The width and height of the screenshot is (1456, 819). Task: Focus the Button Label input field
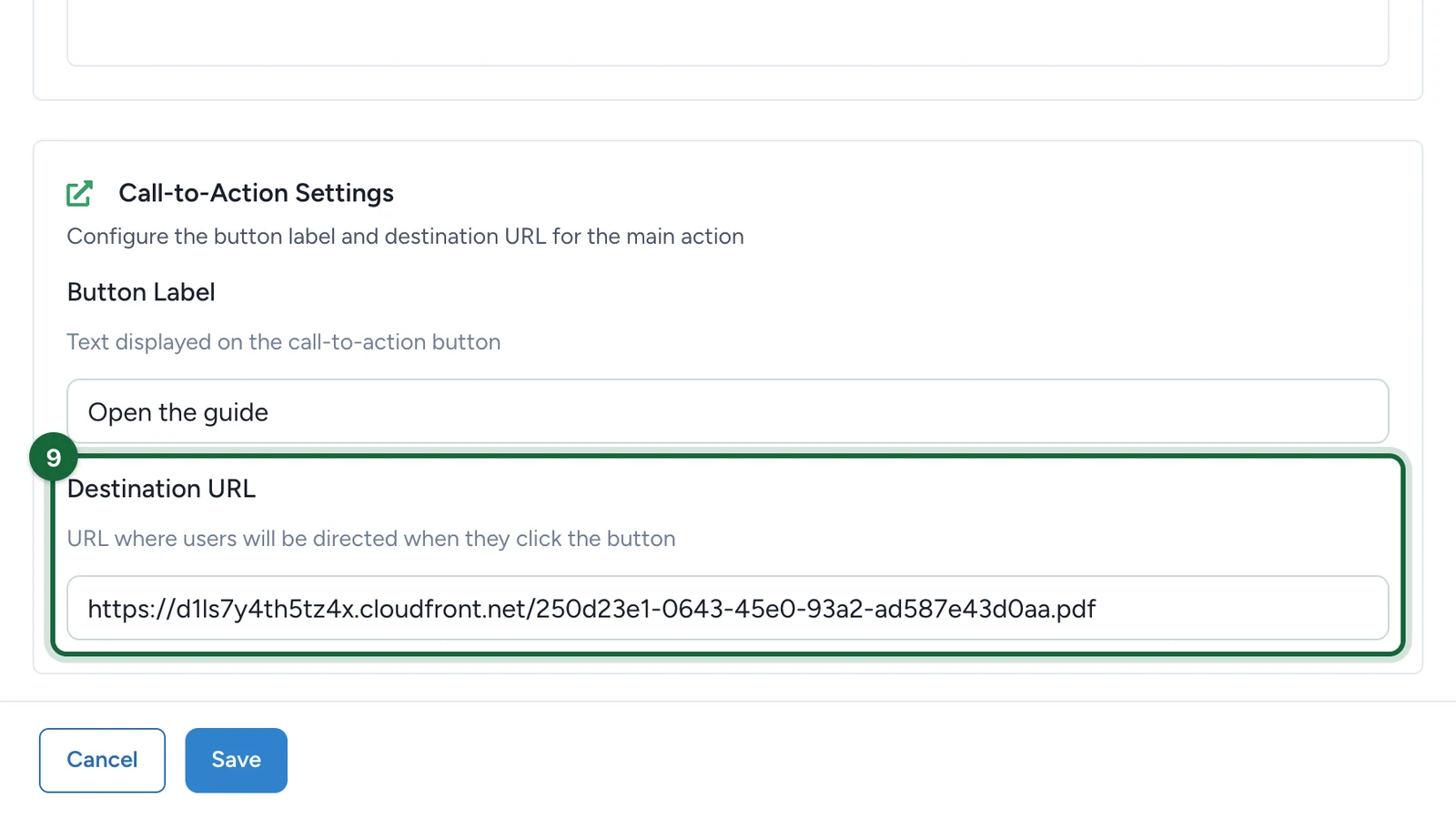tap(728, 411)
